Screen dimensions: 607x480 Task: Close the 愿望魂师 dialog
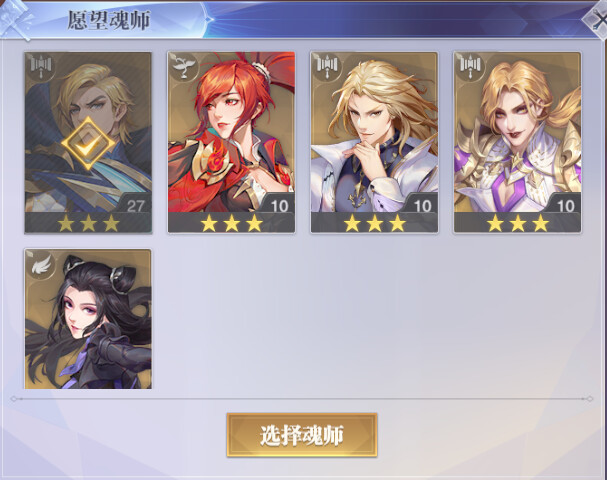598,19
